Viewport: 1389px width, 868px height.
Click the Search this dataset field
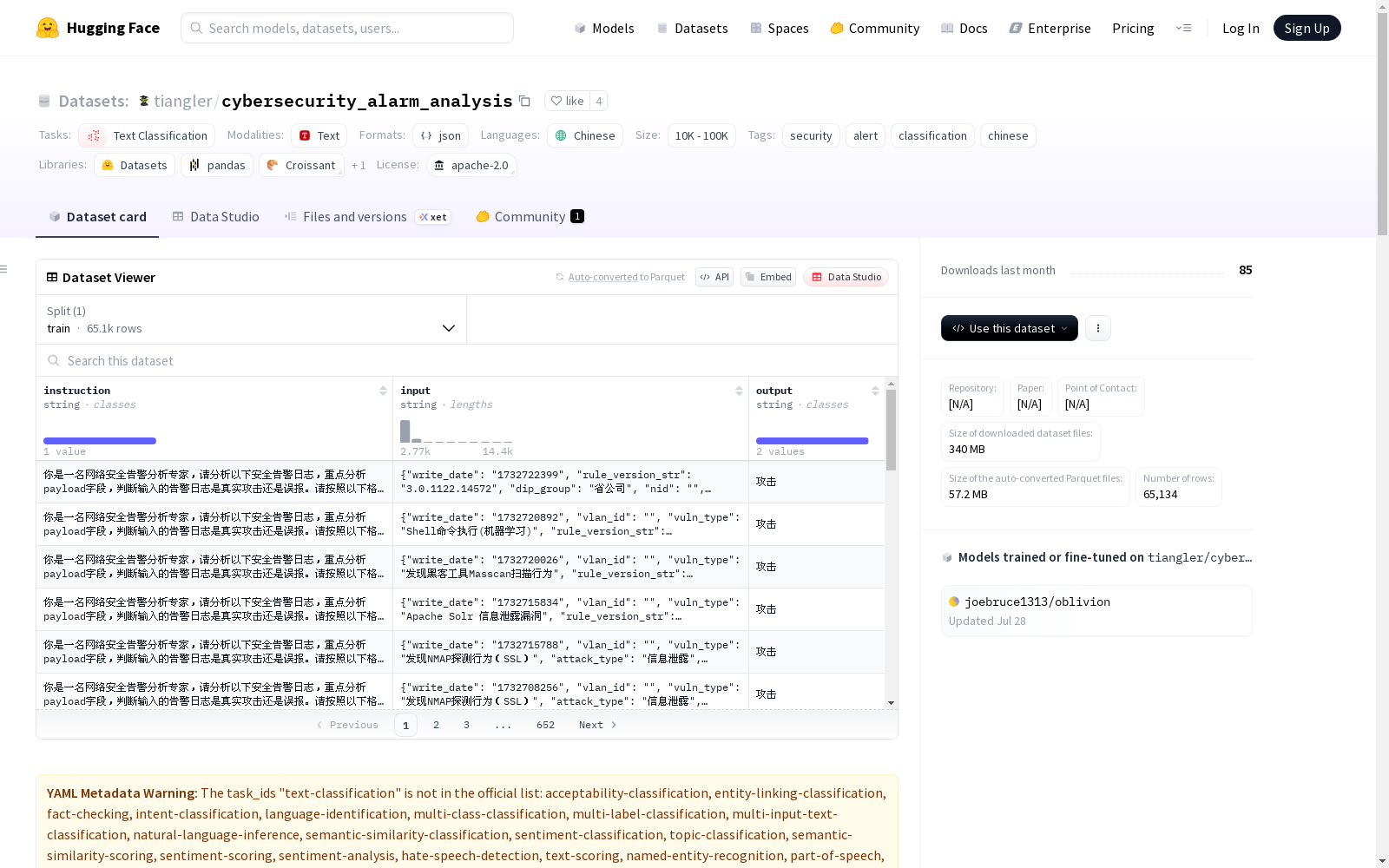(467, 360)
